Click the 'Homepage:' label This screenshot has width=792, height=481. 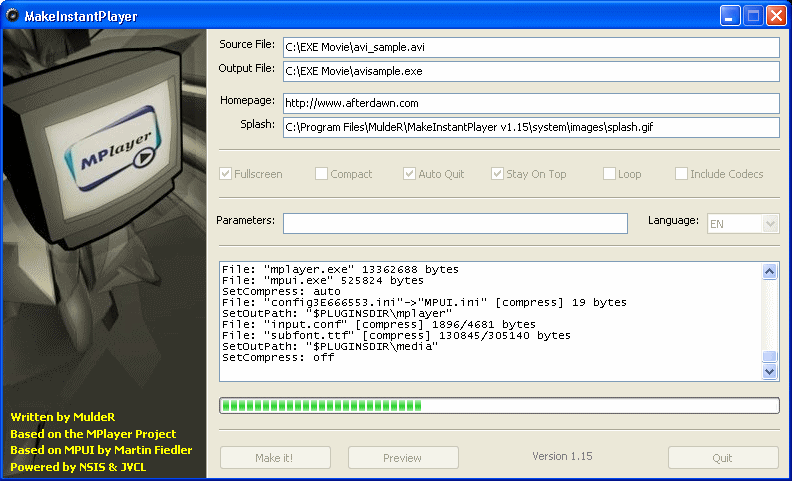248,101
